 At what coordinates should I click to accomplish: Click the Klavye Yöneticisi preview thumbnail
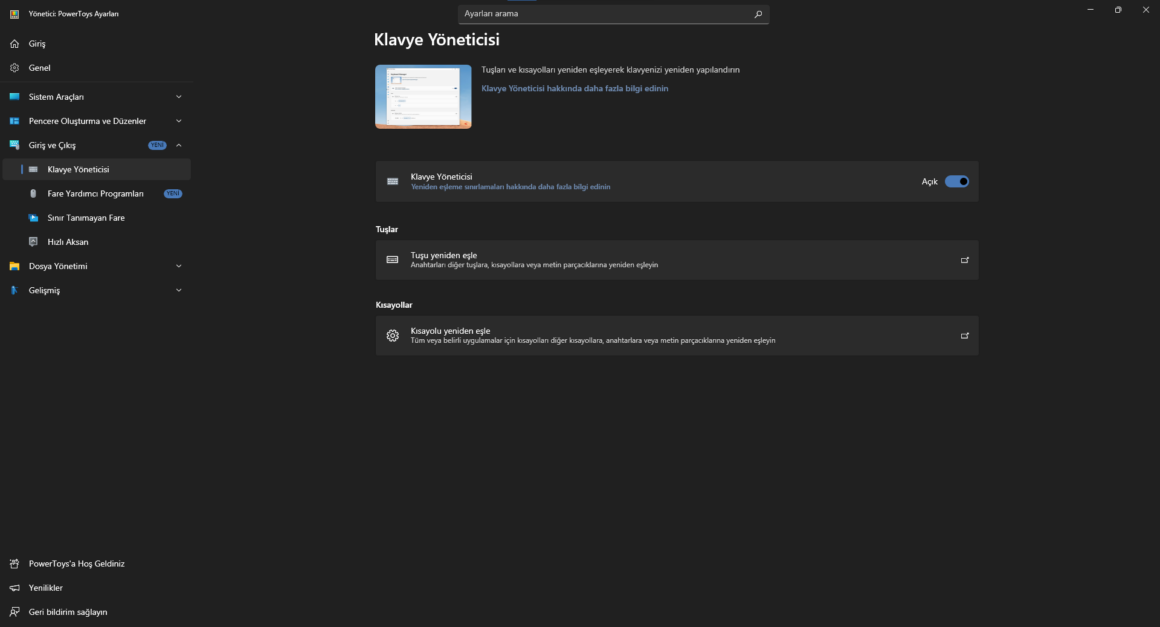pos(423,97)
